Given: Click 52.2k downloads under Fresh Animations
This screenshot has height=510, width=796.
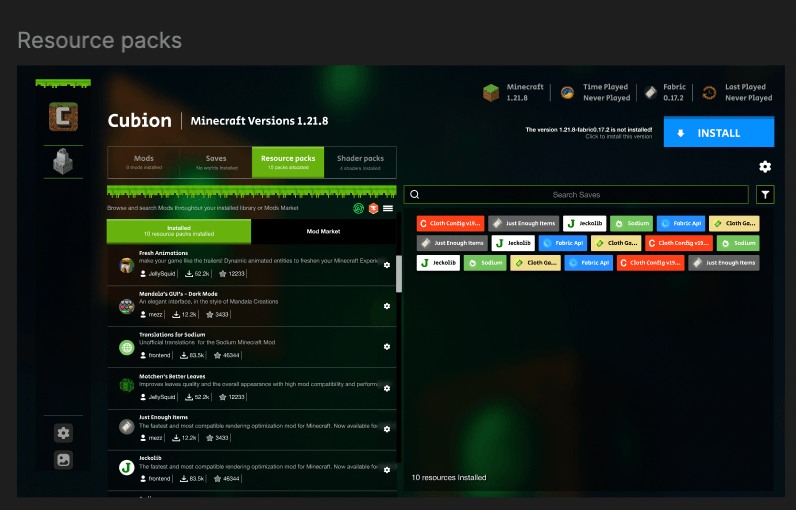Looking at the screenshot, I should tap(197, 274).
